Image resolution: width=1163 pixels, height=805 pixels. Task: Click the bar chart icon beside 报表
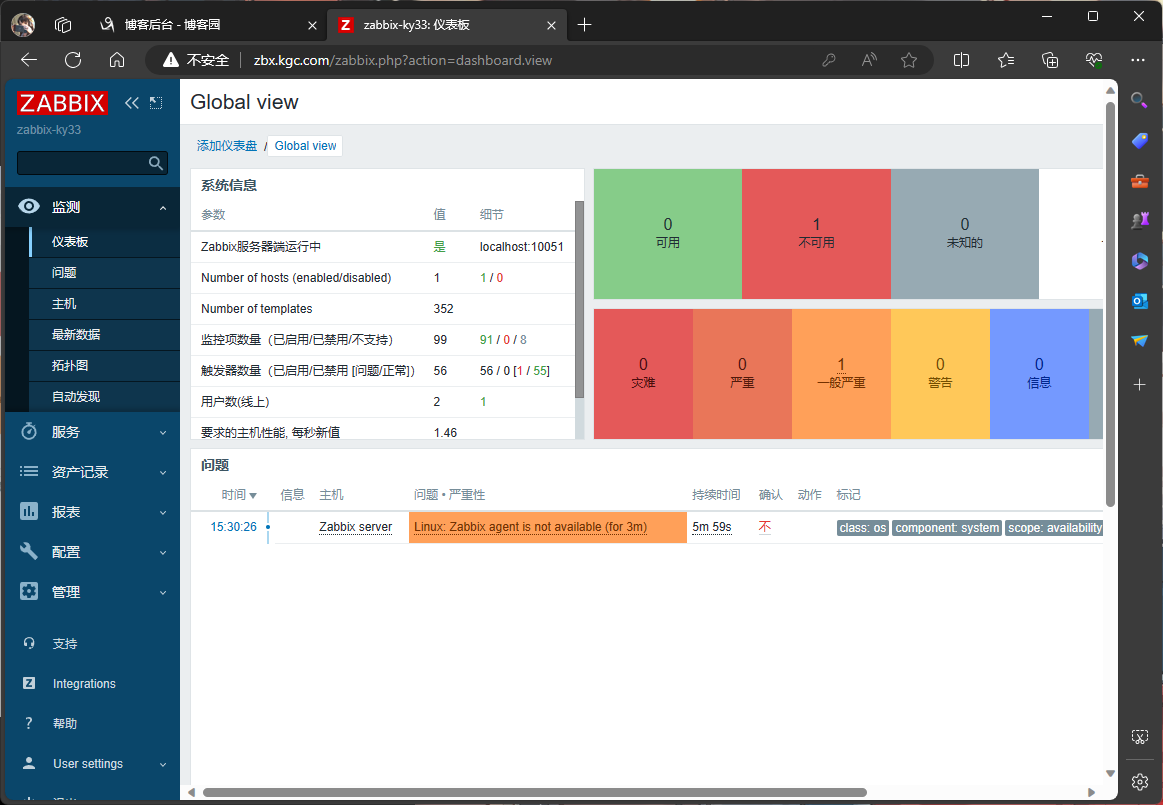(x=29, y=511)
